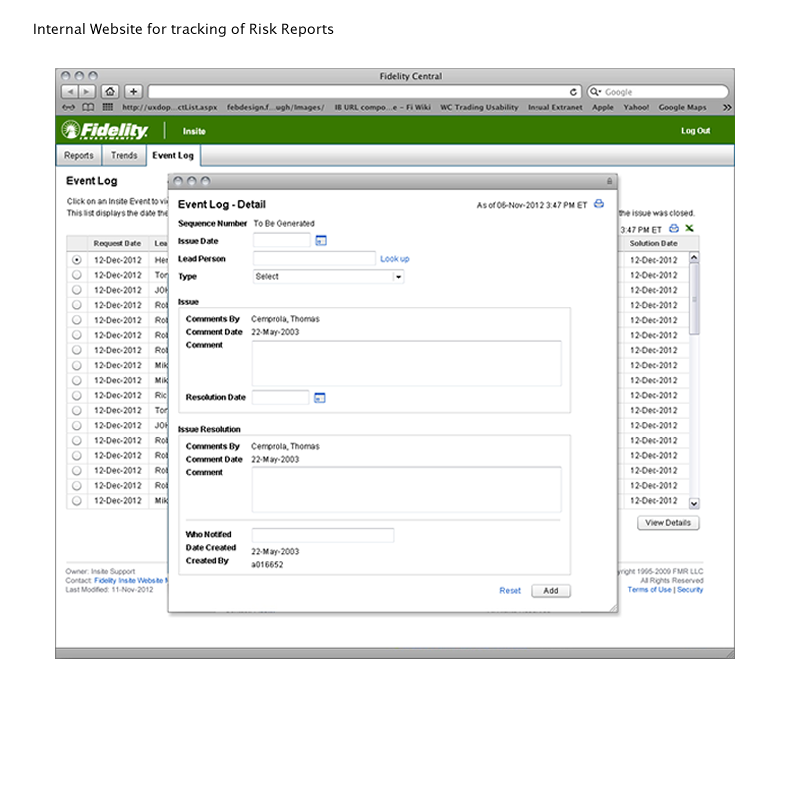Select the first row radio button
792x792 pixels.
[x=77, y=260]
